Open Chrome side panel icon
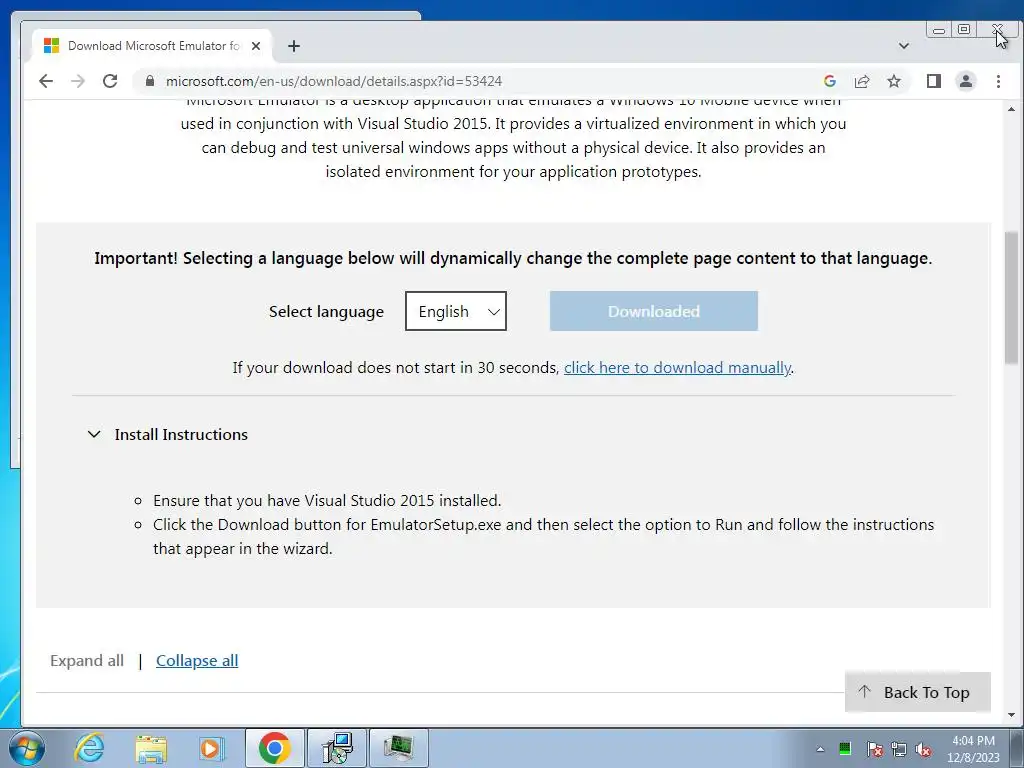The height and width of the screenshot is (768, 1024). (x=934, y=81)
